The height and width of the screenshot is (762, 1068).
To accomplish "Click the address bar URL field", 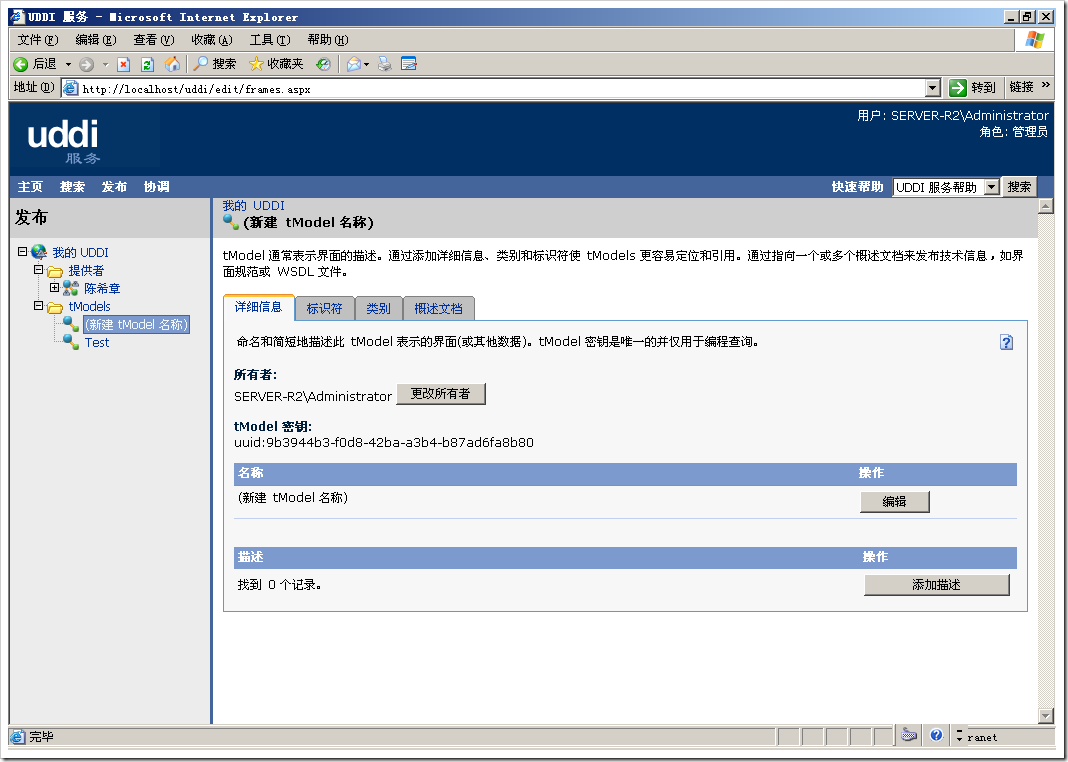I will [x=503, y=89].
